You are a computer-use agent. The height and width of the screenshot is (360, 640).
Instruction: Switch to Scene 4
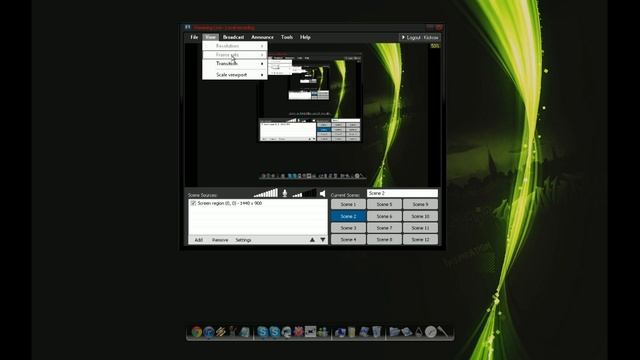tap(348, 240)
